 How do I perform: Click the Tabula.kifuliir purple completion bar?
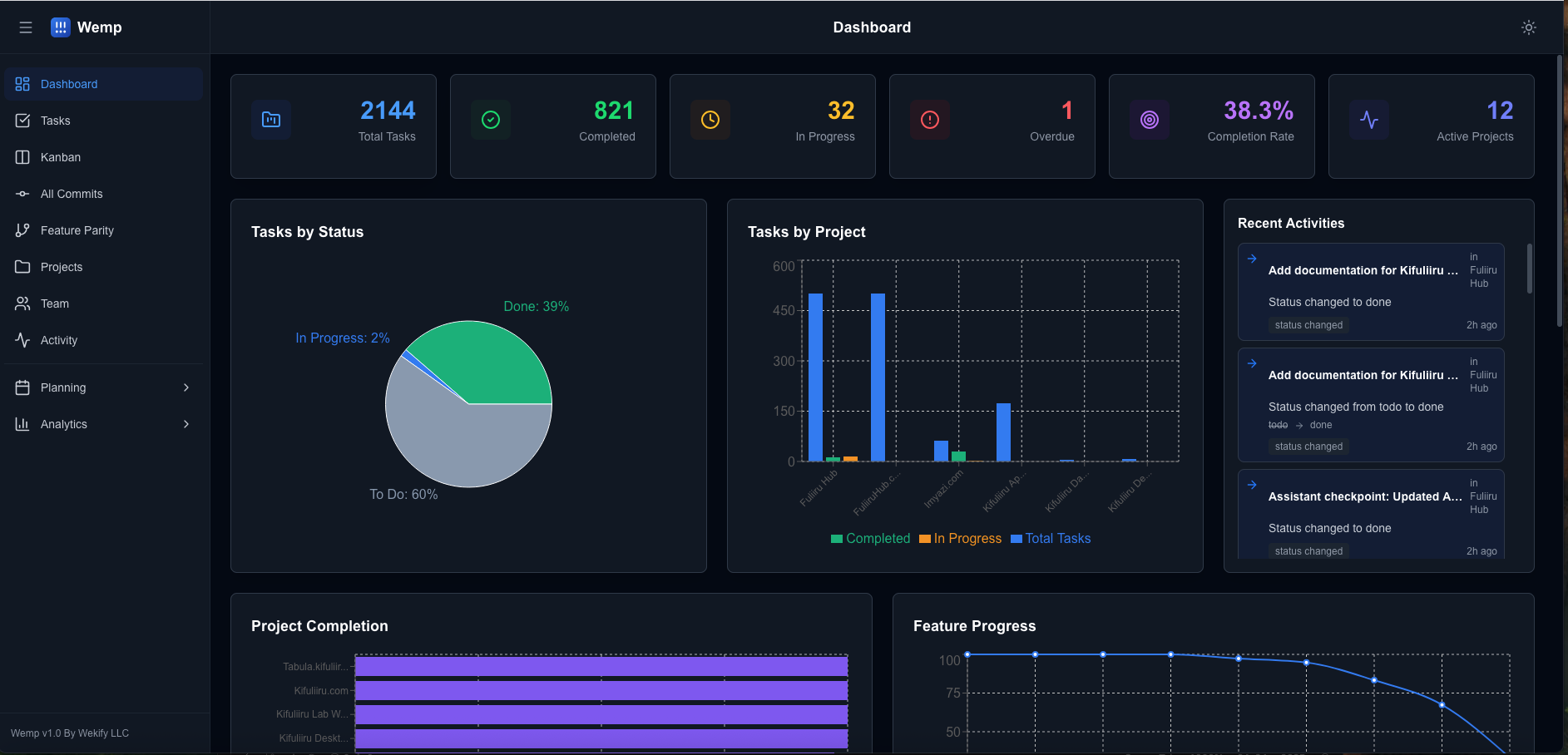tap(601, 666)
